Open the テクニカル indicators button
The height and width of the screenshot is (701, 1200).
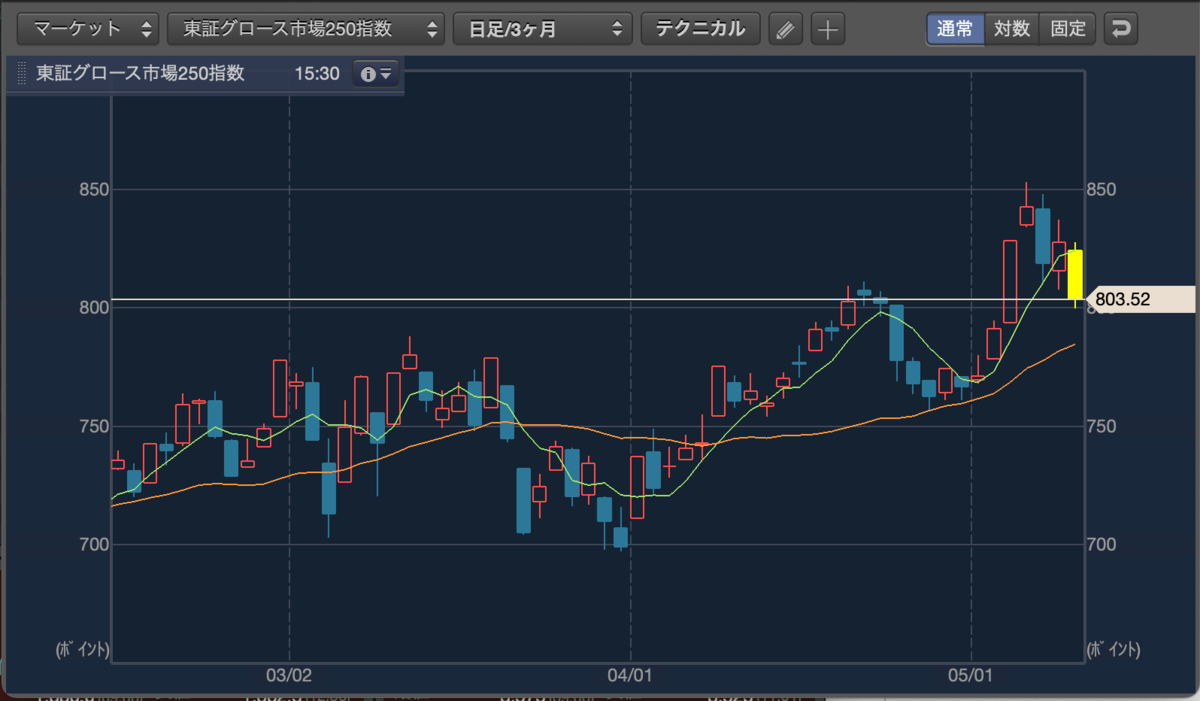point(700,29)
